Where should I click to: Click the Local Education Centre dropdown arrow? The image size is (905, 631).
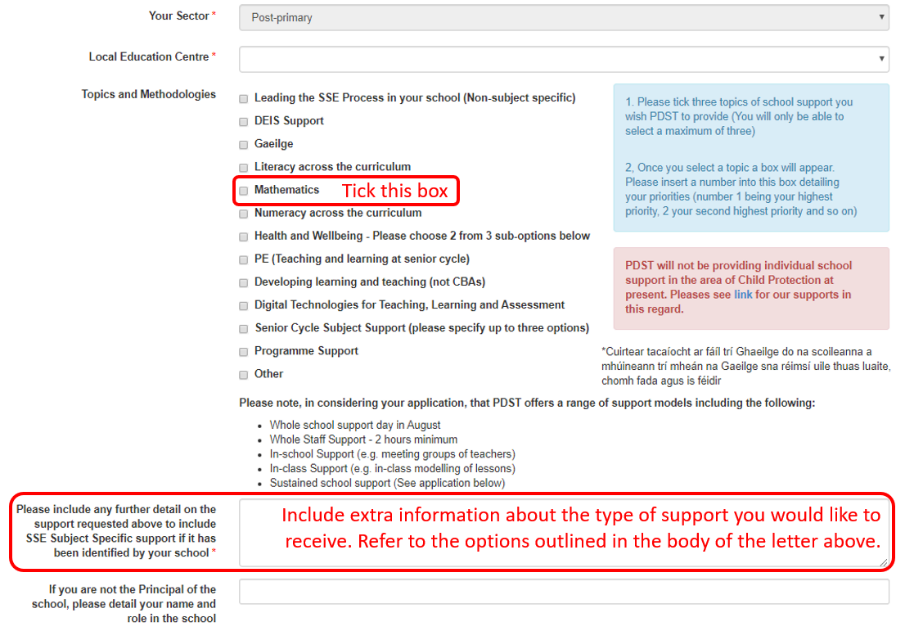pos(880,59)
